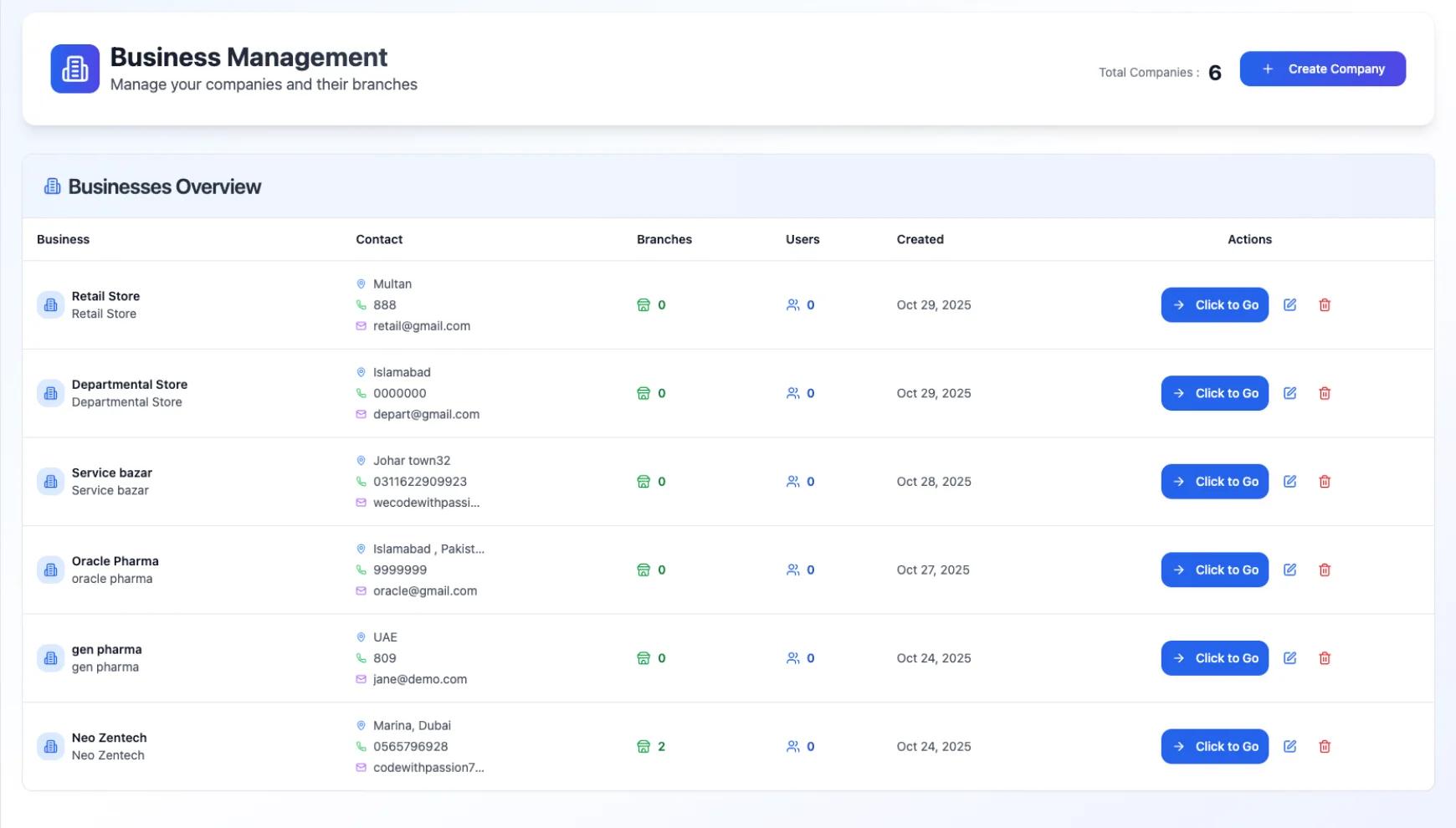Viewport: 1456px width, 828px height.
Task: Click the Created column header
Action: [920, 239]
